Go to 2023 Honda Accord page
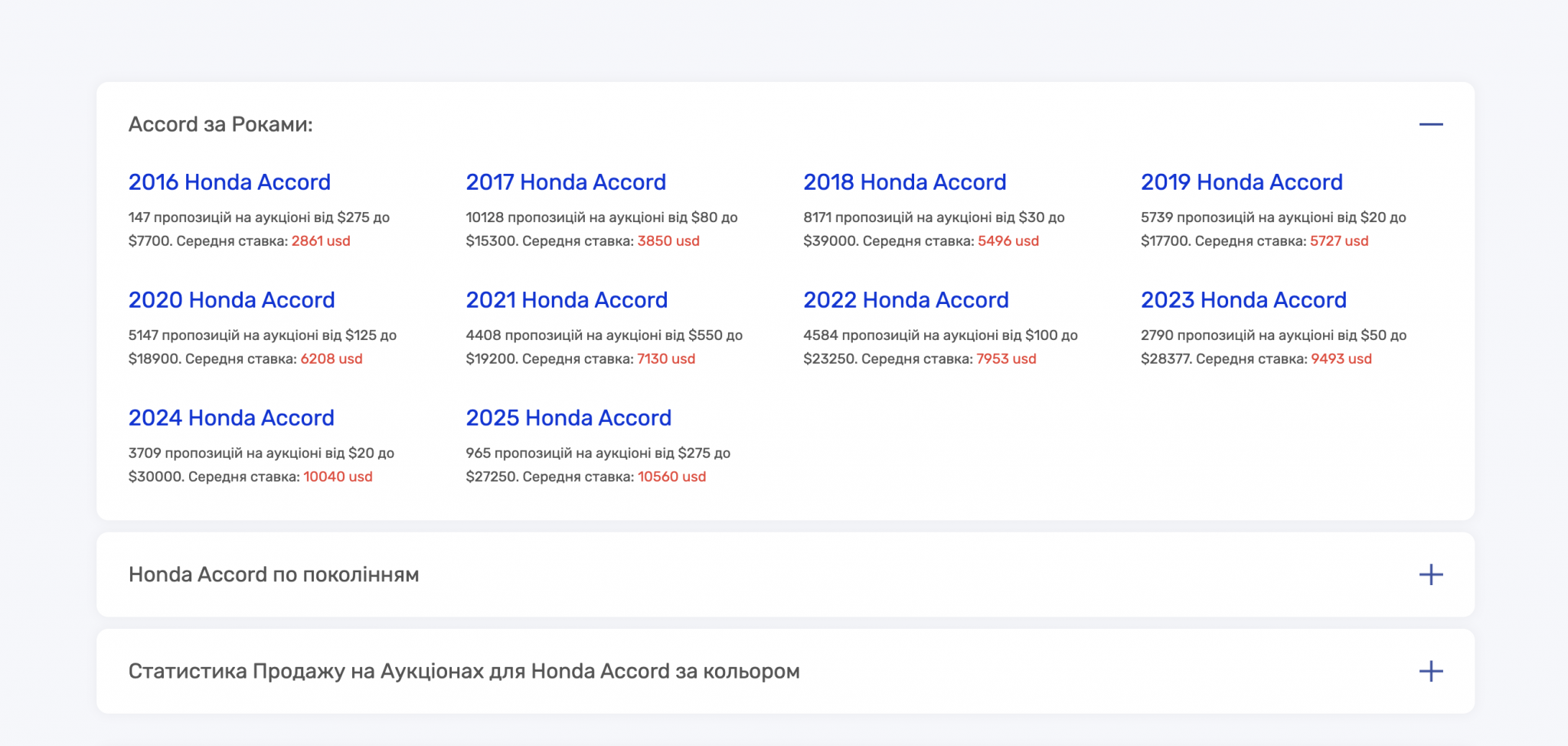 pyautogui.click(x=1243, y=300)
